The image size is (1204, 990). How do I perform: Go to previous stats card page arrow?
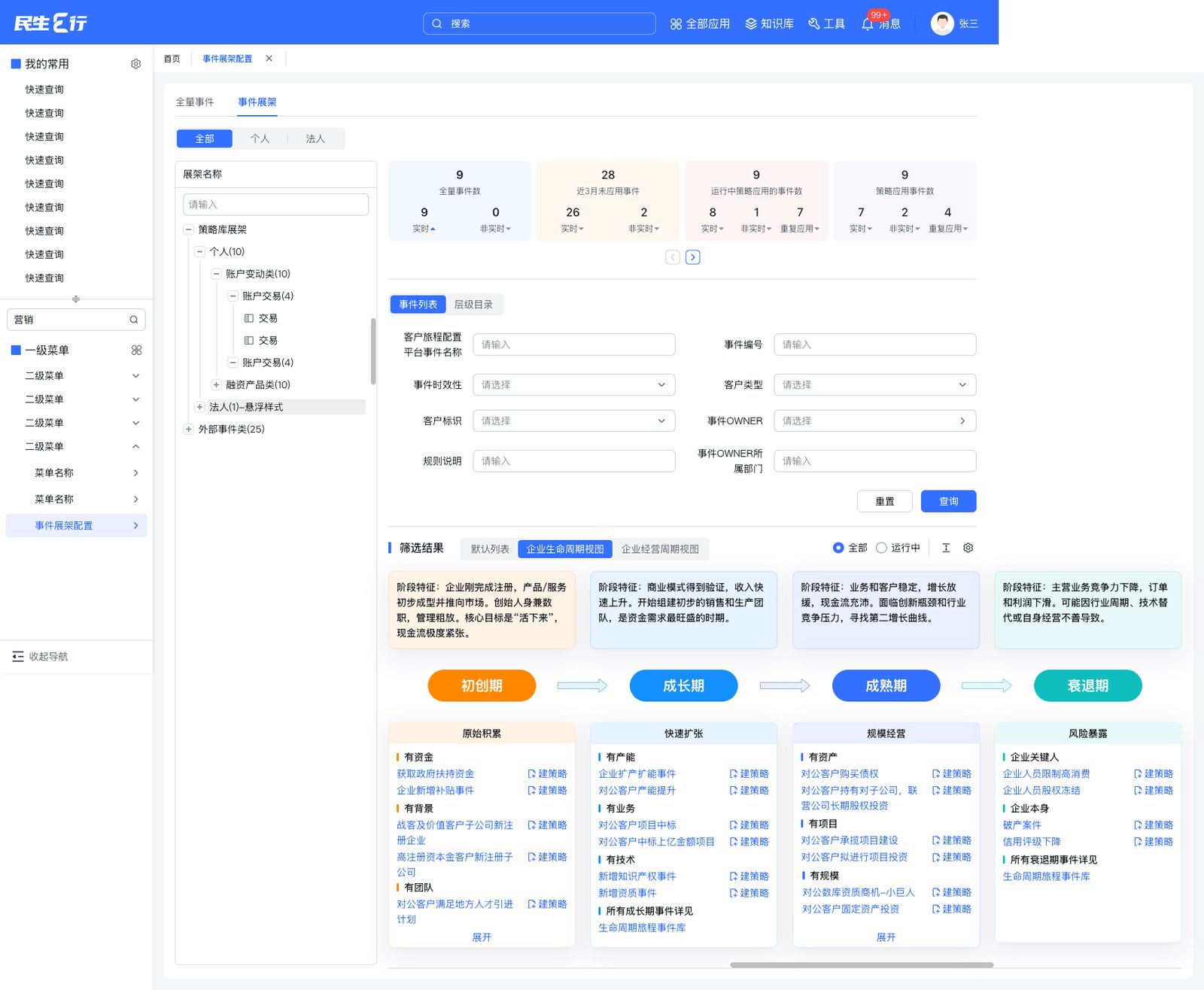point(673,257)
